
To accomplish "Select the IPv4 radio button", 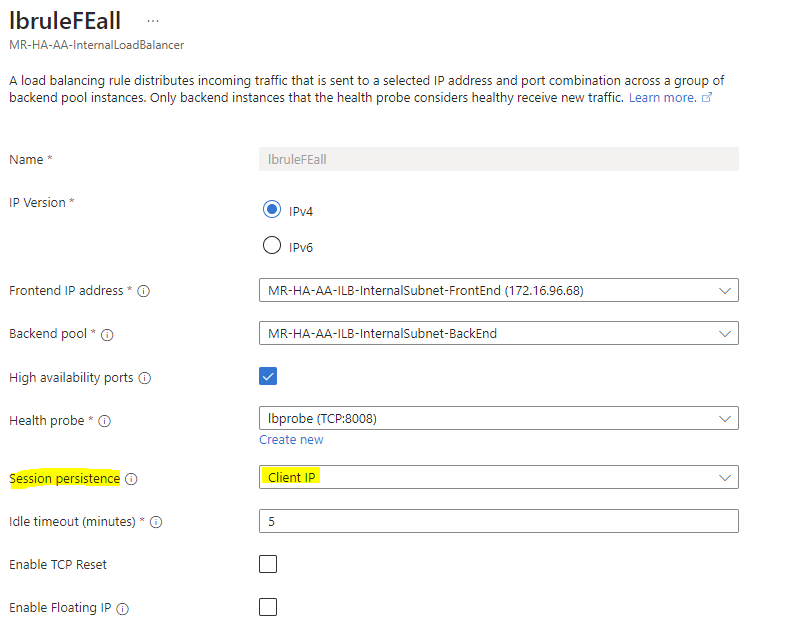I will click(271, 210).
